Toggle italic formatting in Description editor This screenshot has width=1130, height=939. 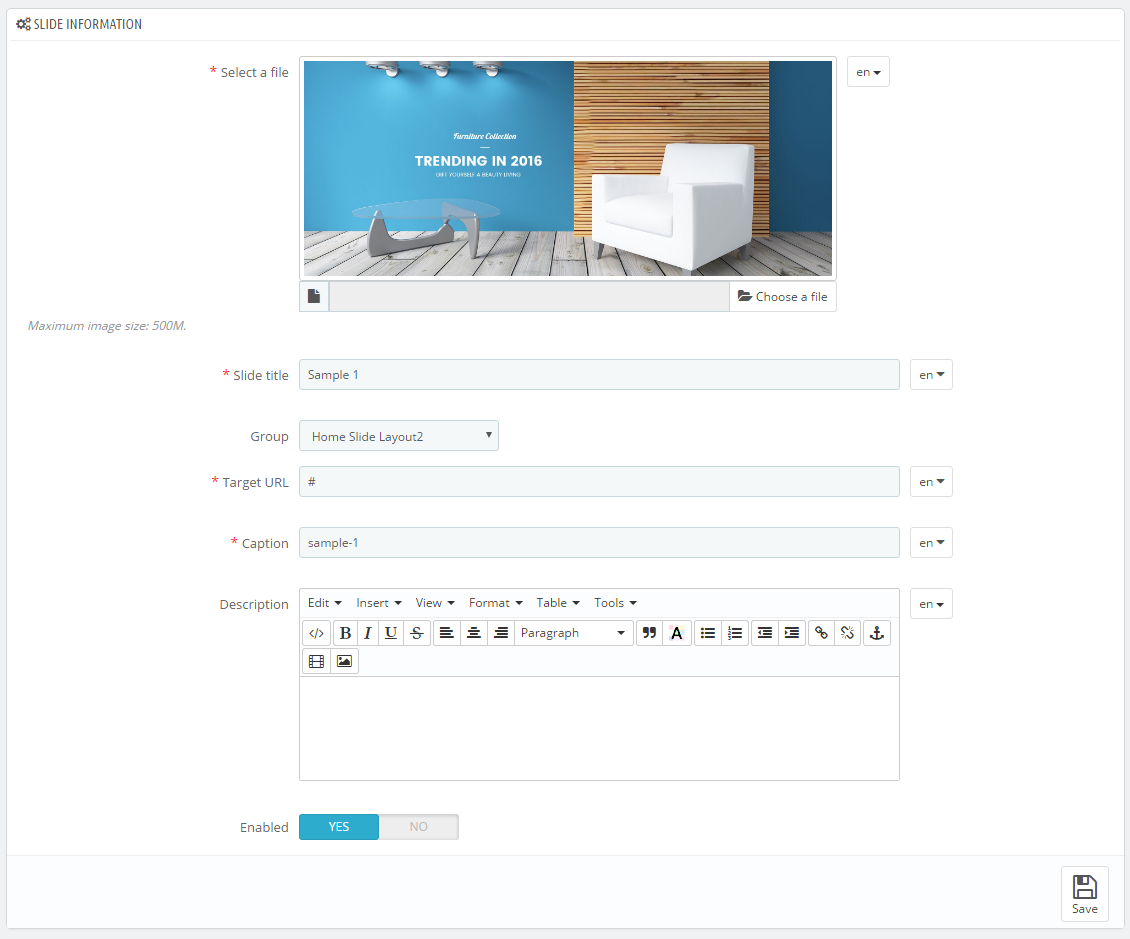(368, 633)
